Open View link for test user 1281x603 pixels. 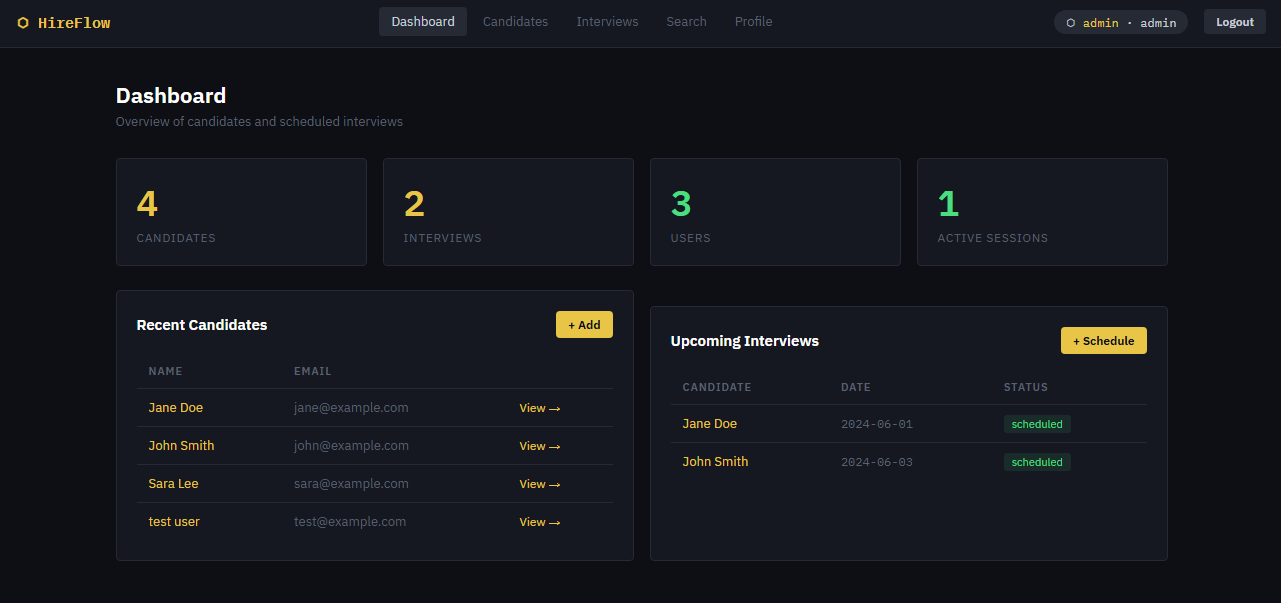539,522
